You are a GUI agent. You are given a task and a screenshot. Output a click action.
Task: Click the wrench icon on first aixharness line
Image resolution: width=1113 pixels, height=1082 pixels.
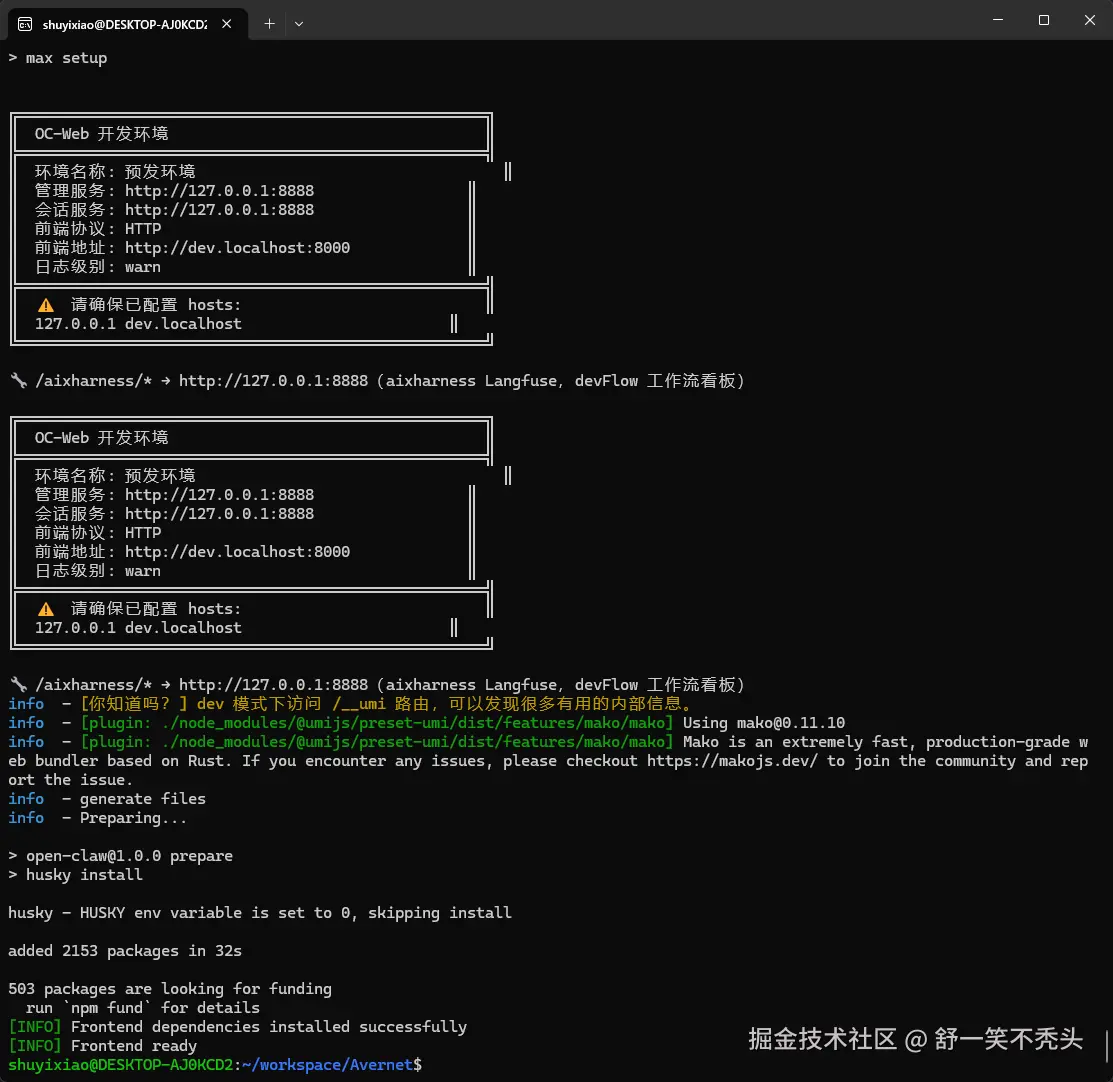(19, 381)
